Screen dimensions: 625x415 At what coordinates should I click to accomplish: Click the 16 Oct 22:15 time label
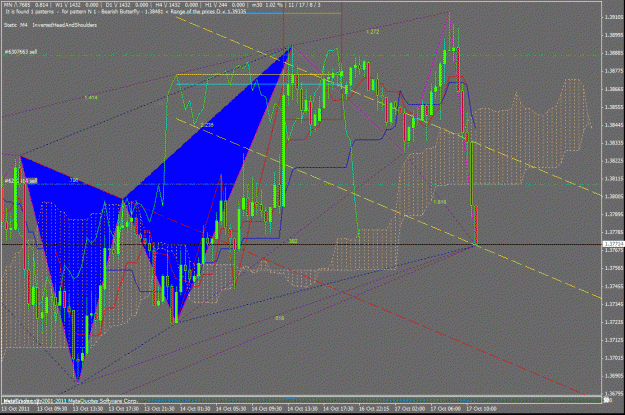coord(374,409)
